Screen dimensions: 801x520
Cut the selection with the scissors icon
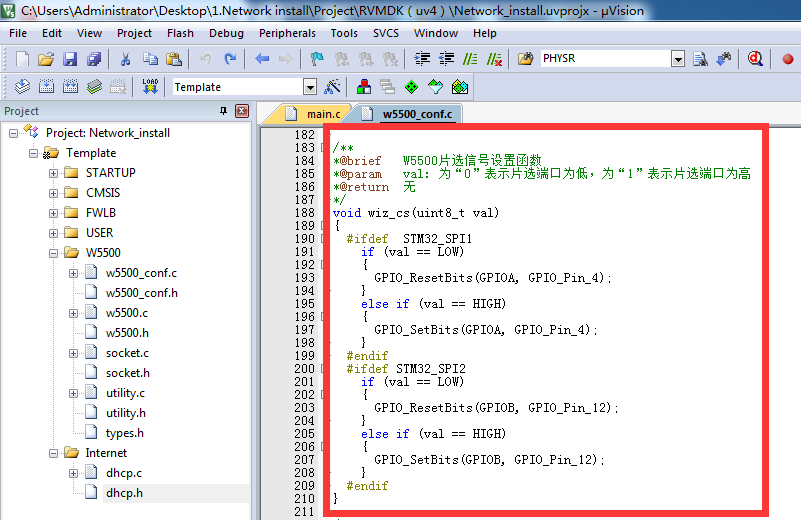tap(125, 59)
